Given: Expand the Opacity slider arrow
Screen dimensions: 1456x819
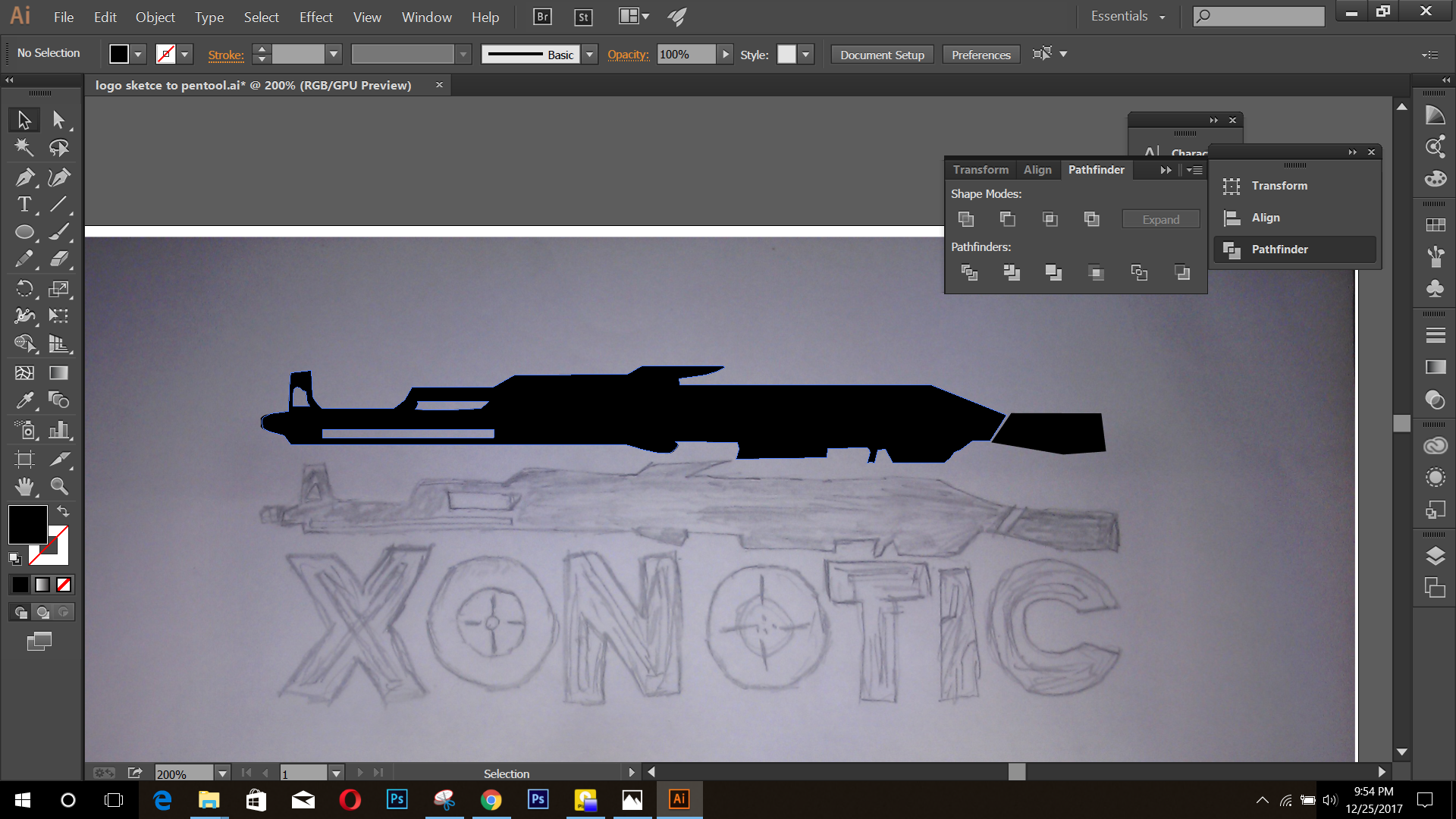Looking at the screenshot, I should pyautogui.click(x=725, y=55).
